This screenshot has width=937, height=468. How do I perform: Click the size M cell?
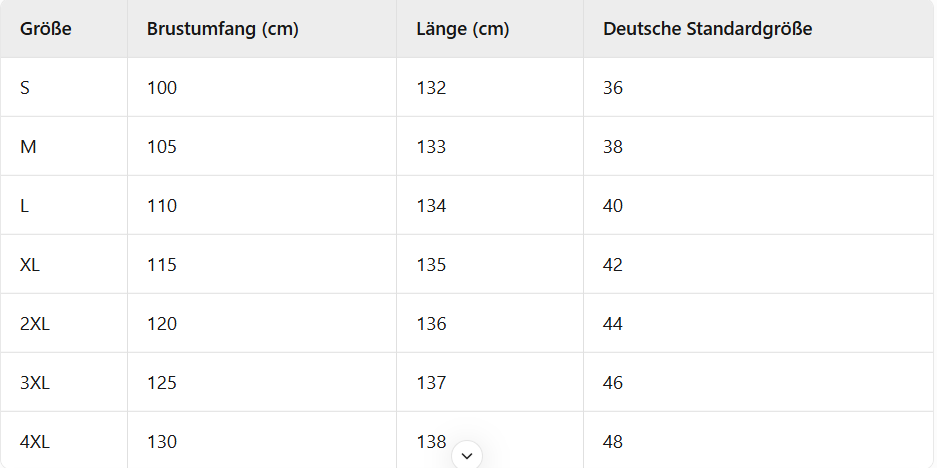(28, 147)
